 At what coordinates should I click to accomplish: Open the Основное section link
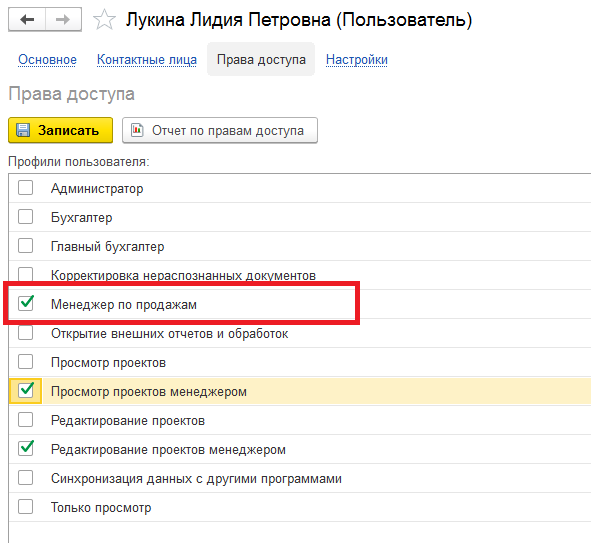coord(47,60)
